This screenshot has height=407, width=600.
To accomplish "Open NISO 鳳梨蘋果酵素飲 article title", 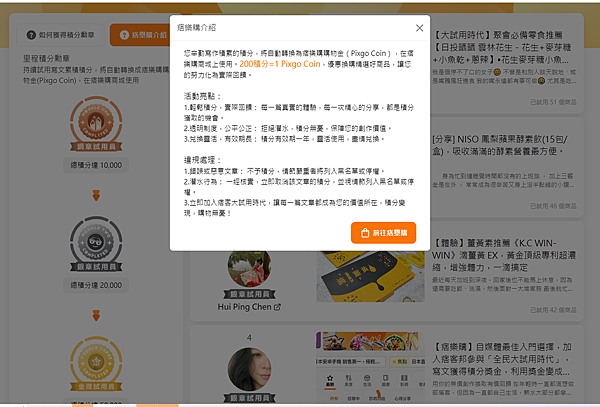I will pyautogui.click(x=500, y=145).
